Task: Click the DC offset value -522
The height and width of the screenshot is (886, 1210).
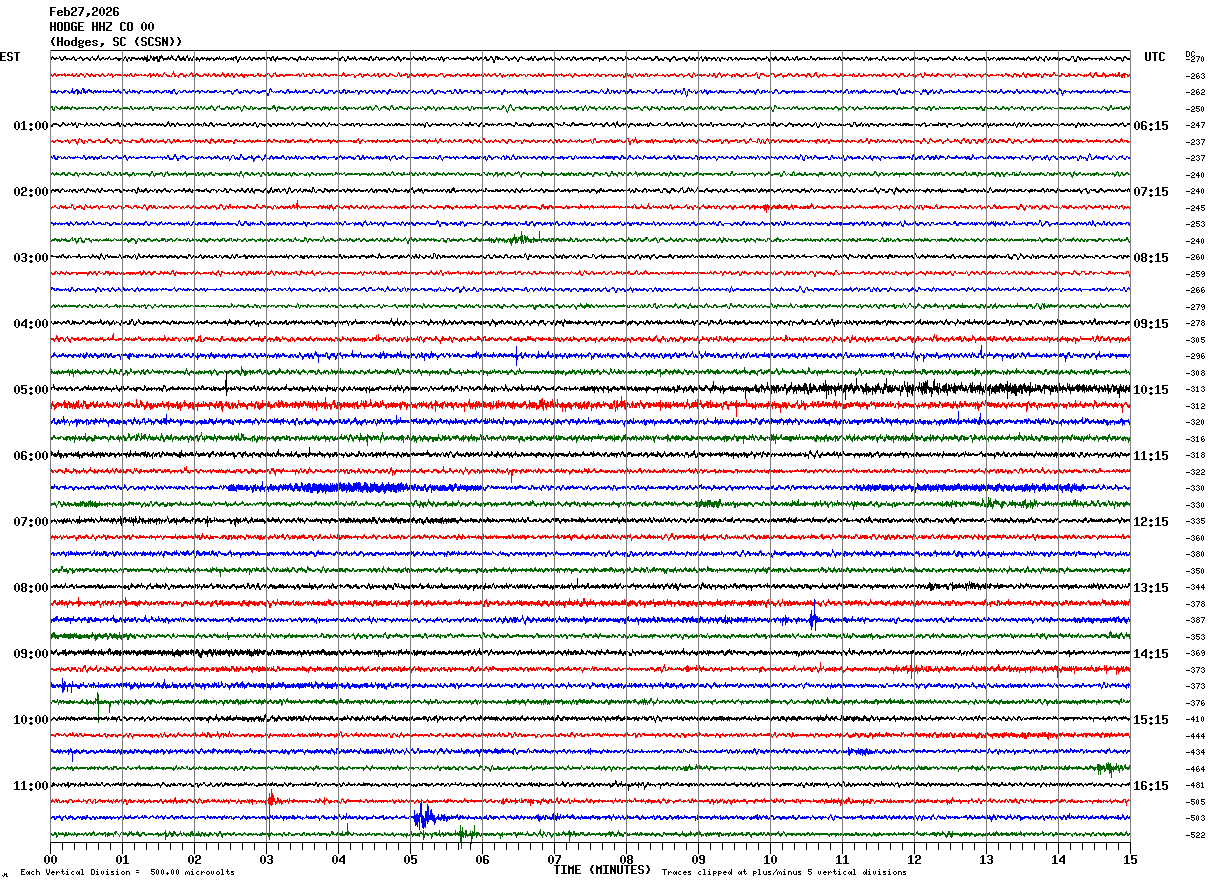Action: click(x=1195, y=835)
